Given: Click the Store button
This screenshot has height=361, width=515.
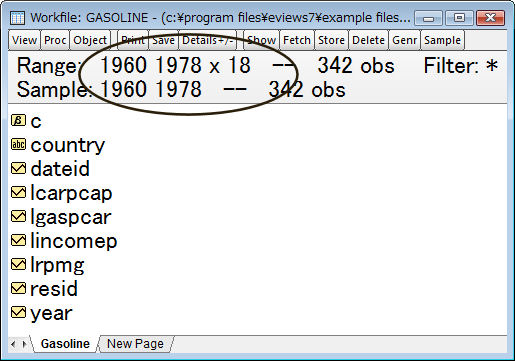Looking at the screenshot, I should [x=331, y=40].
